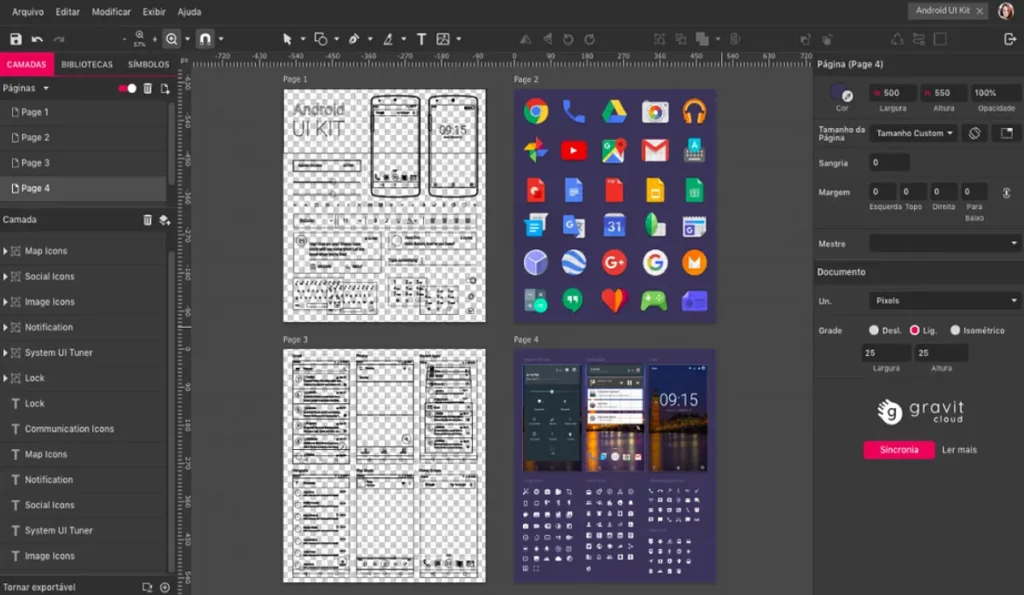Screen dimensions: 1024x595
Task: Click the page orientation rotate icon
Action: [974, 133]
